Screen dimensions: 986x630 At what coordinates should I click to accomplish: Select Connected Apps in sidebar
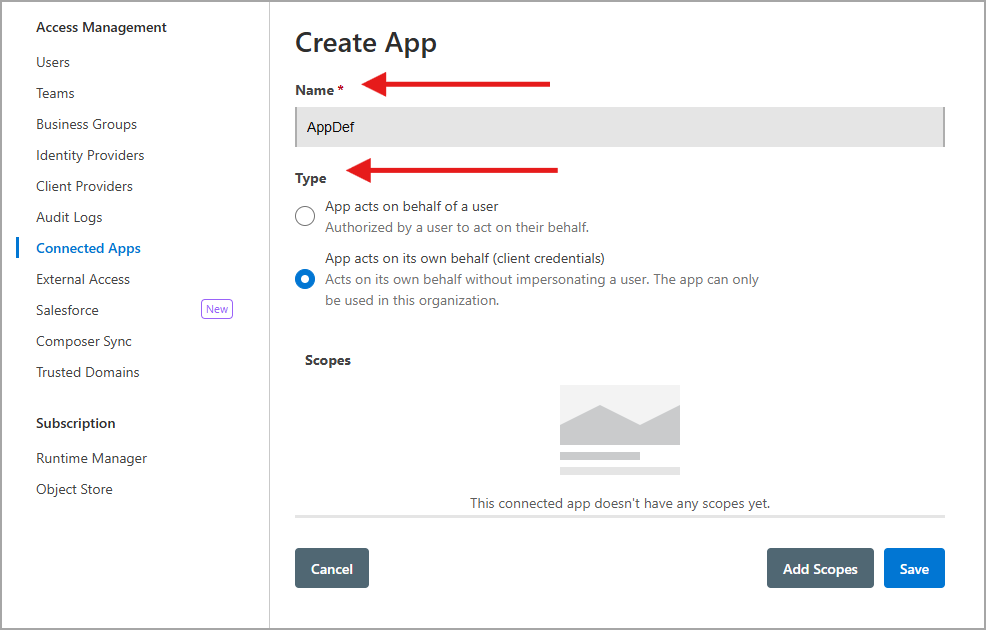point(88,248)
